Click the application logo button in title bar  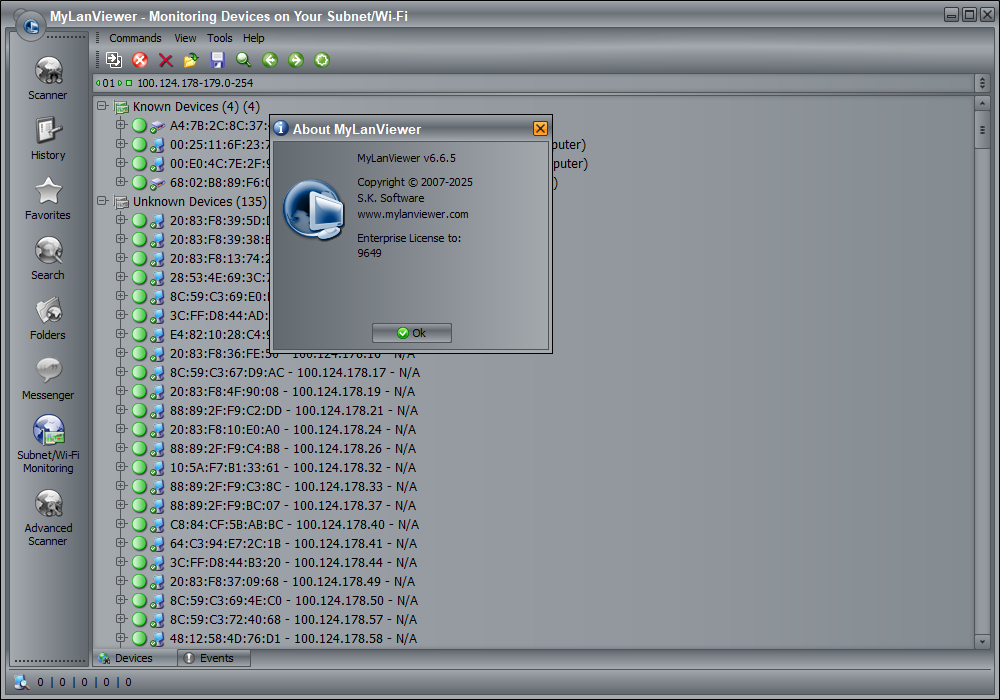(x=30, y=26)
